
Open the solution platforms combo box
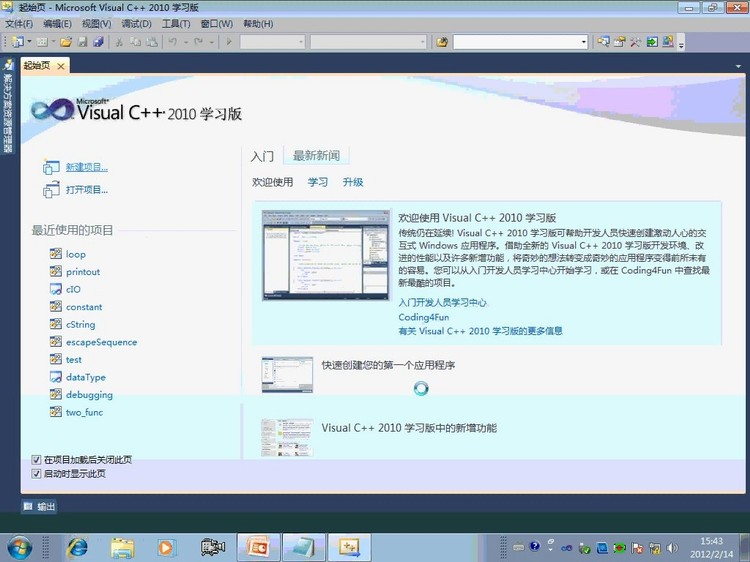368,42
